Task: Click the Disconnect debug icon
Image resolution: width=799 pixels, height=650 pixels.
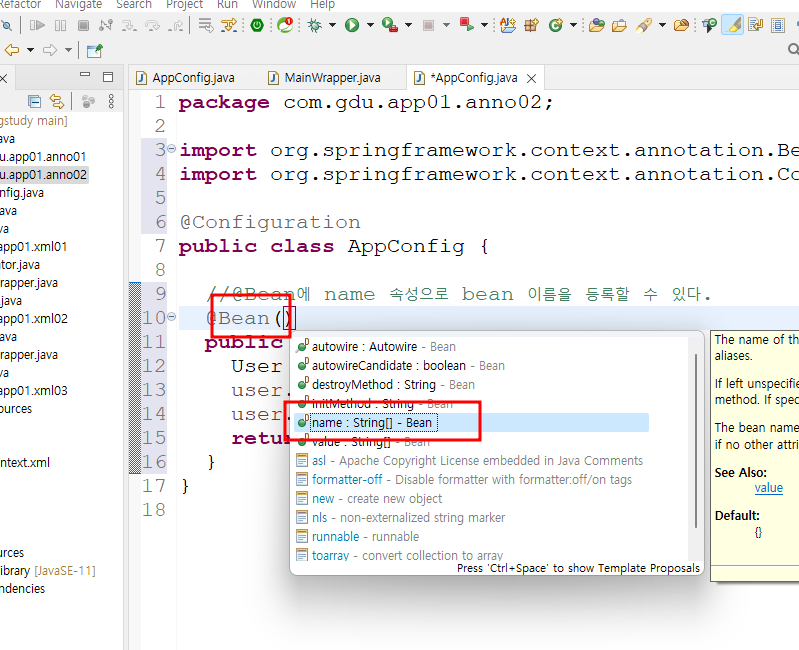Action: (x=106, y=24)
